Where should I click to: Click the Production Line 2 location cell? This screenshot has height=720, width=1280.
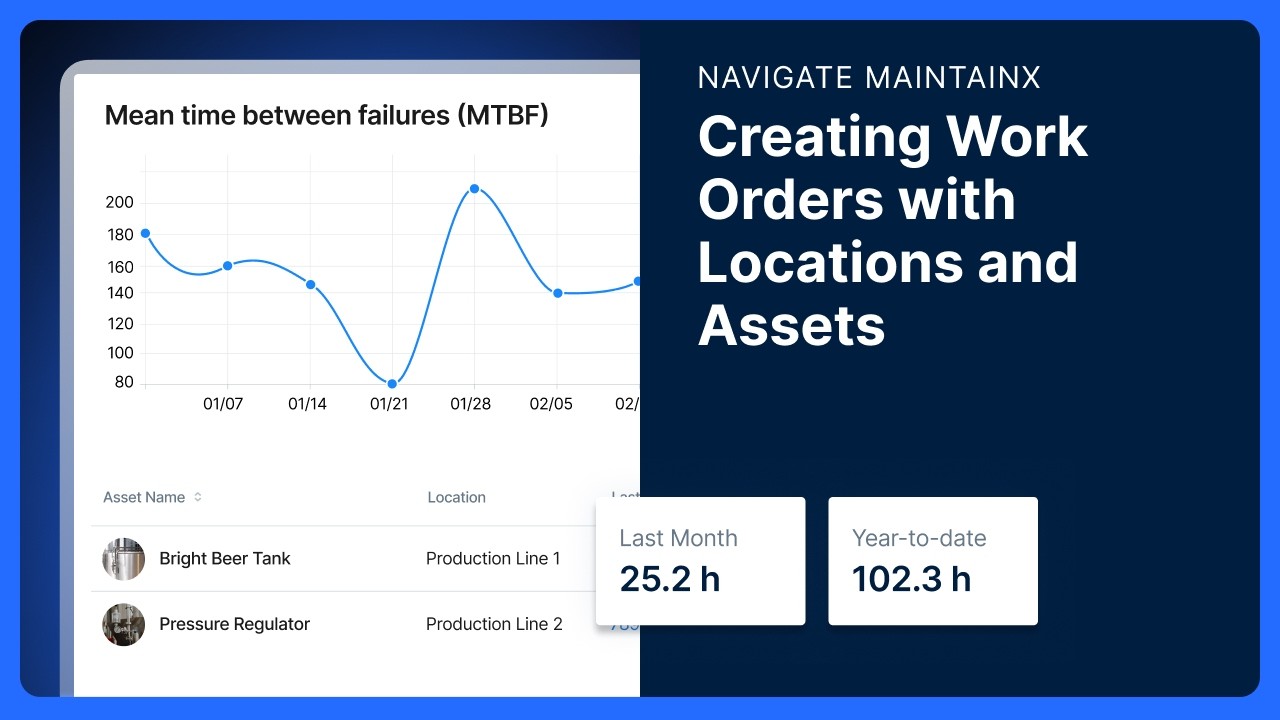(494, 624)
